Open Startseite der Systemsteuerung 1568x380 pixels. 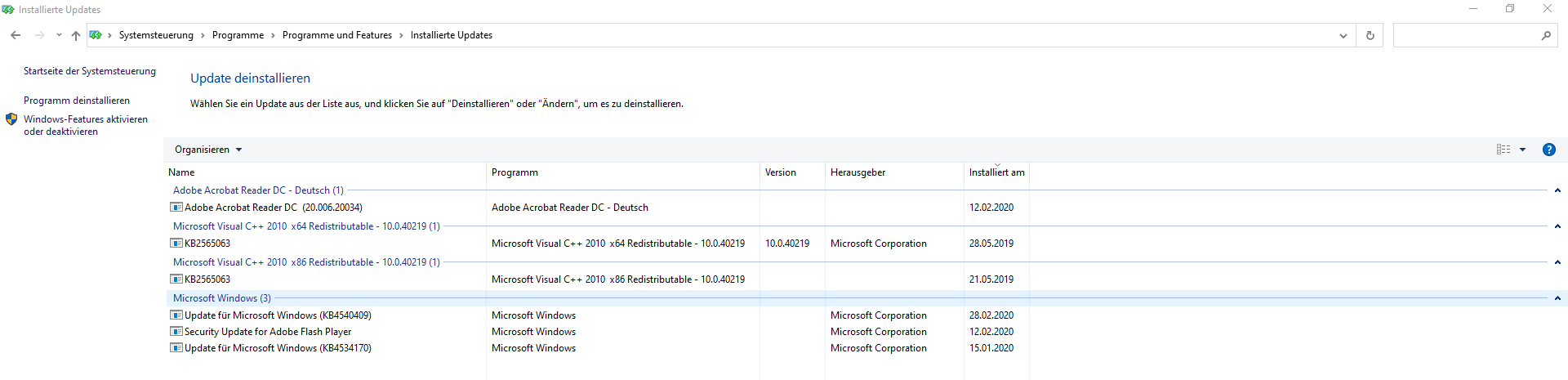tap(90, 71)
